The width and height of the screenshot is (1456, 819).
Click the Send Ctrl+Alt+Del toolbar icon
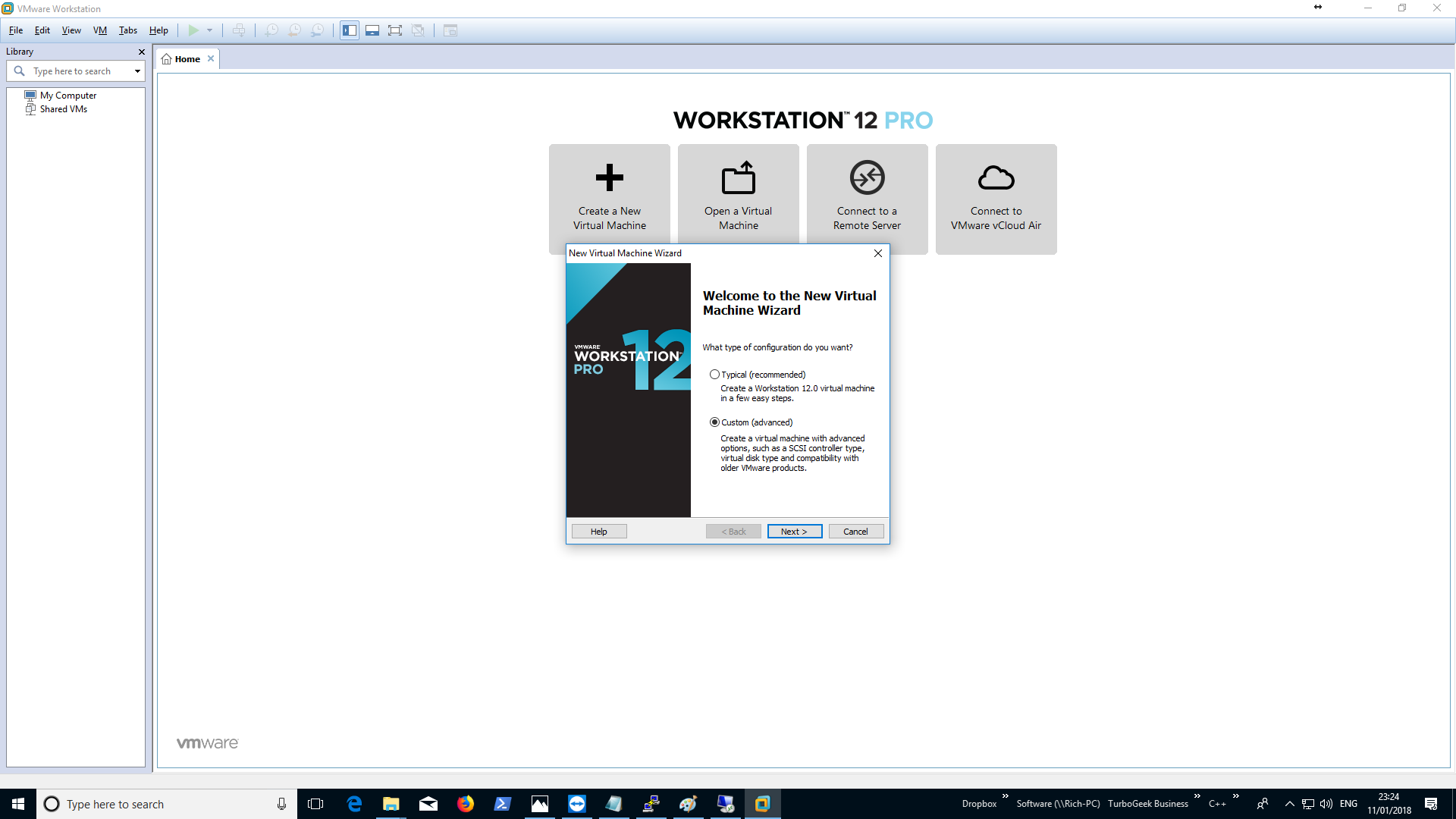[239, 30]
